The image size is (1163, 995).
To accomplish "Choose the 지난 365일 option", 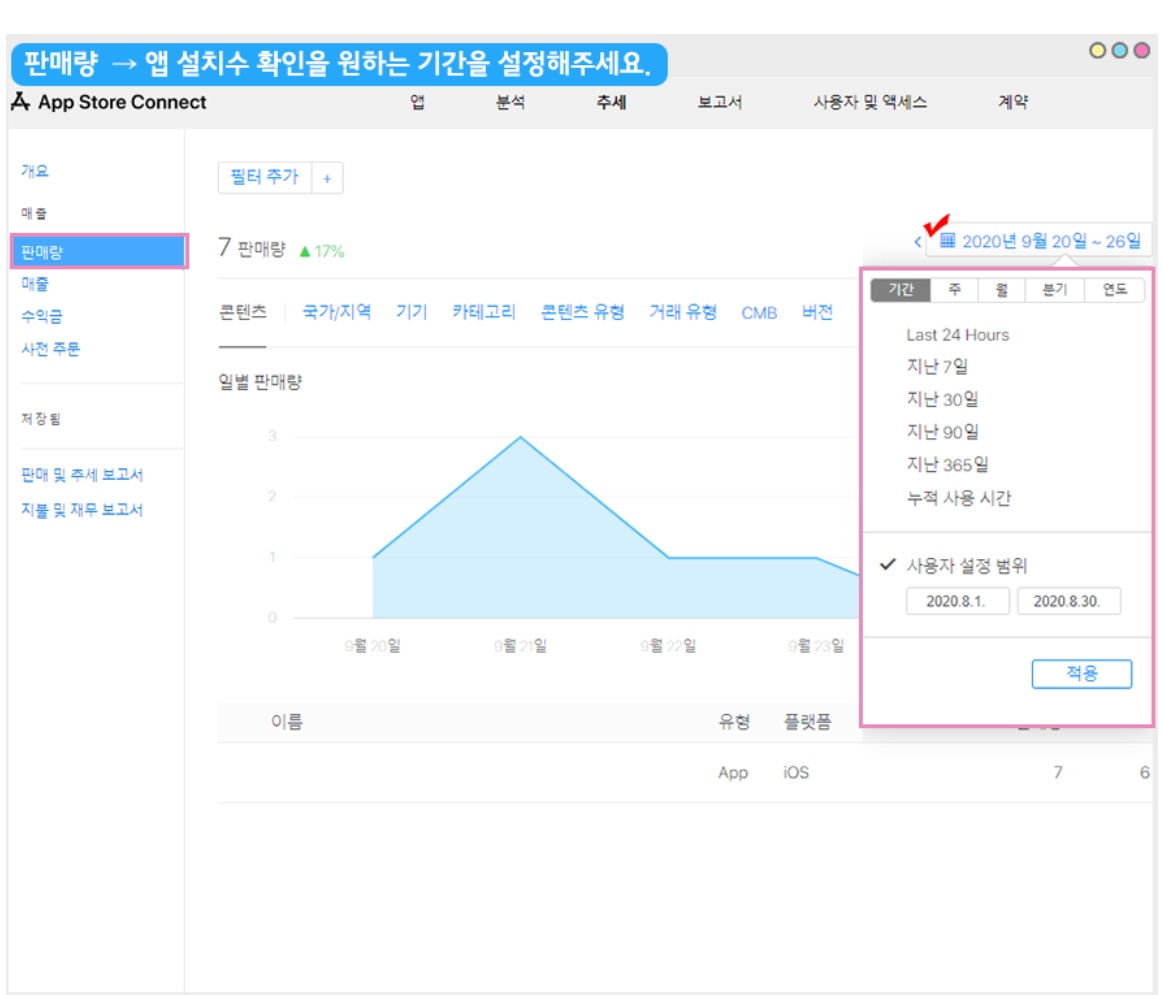I will pyautogui.click(x=947, y=464).
